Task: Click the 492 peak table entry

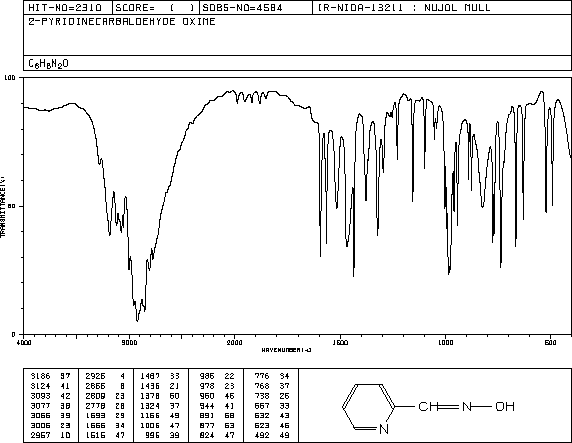Action: (x=272, y=435)
